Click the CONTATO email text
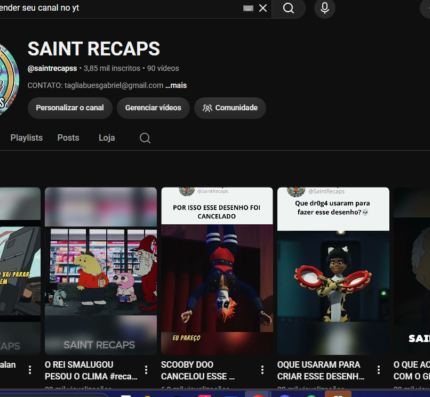The height and width of the screenshot is (397, 430). coord(95,85)
